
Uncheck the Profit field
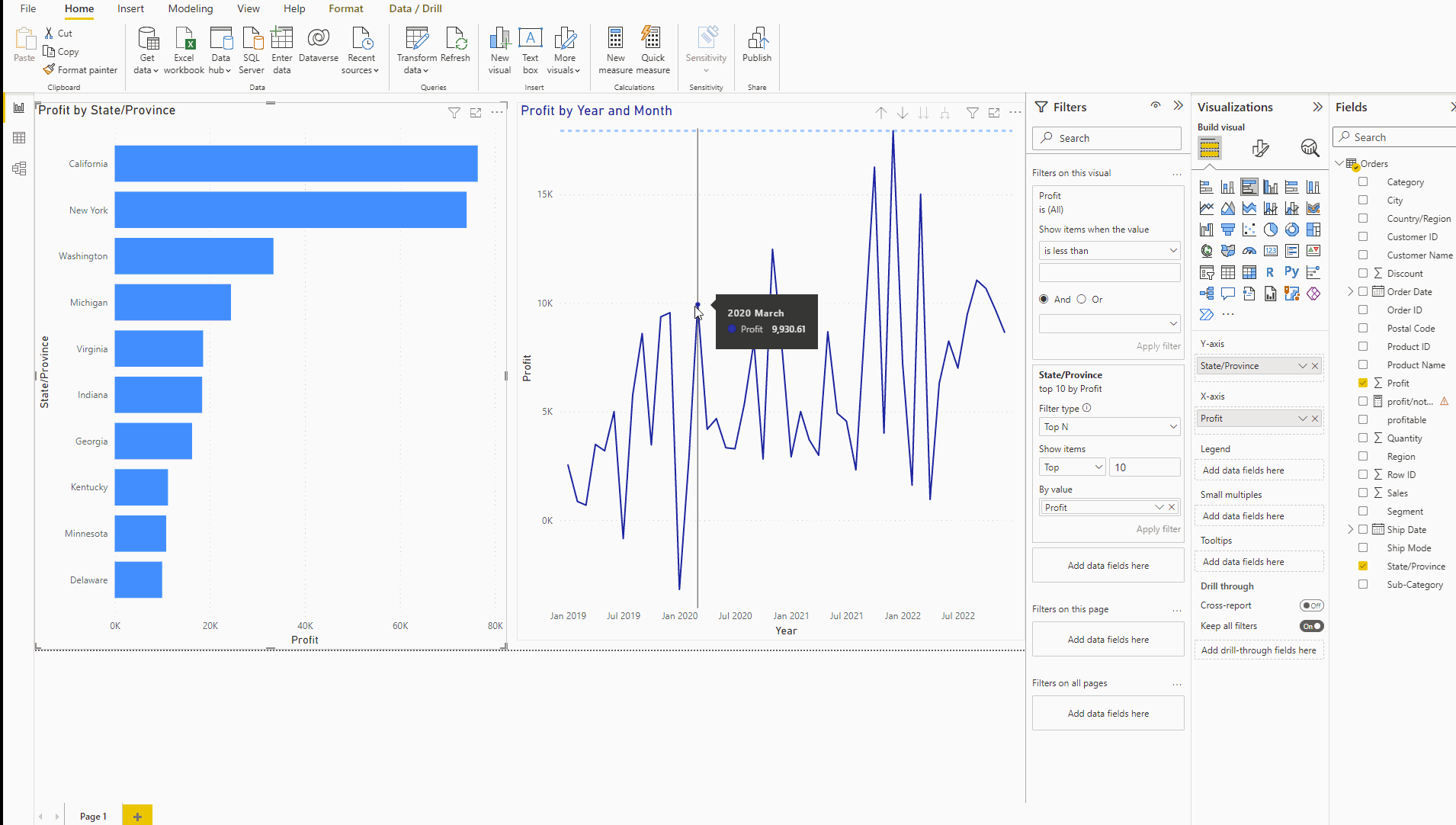click(x=1362, y=383)
